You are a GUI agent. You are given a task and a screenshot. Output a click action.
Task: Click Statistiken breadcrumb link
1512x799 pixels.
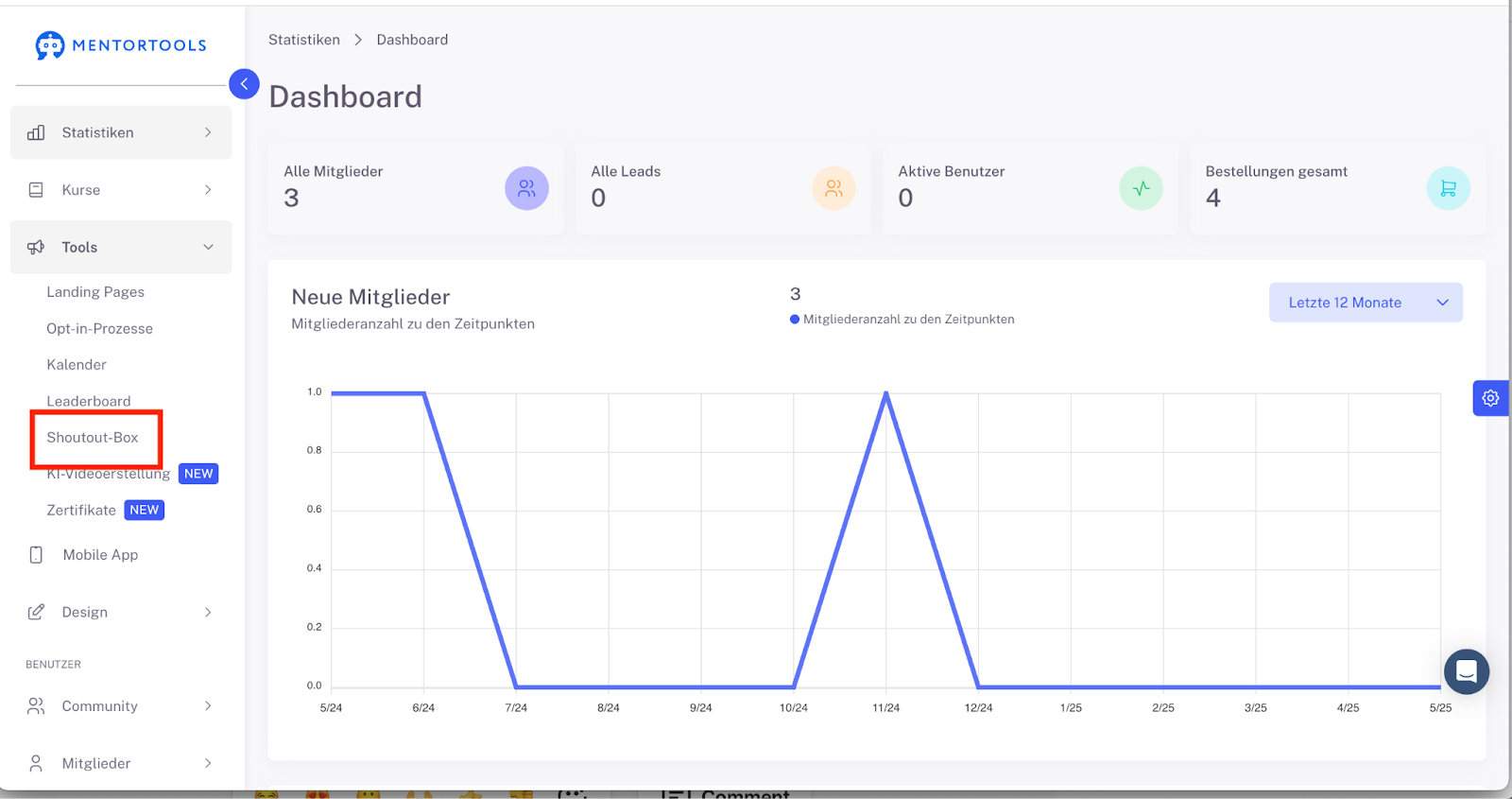click(304, 40)
